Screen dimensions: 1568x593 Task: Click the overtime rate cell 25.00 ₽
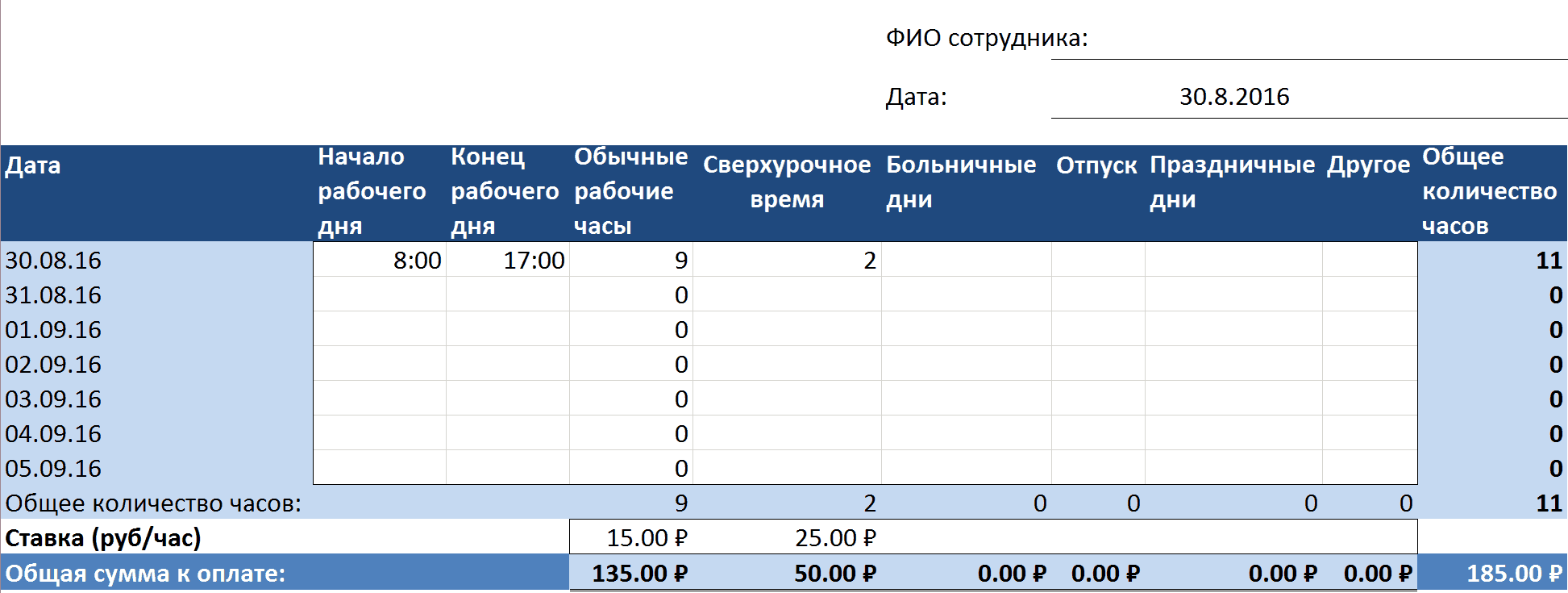787,538
